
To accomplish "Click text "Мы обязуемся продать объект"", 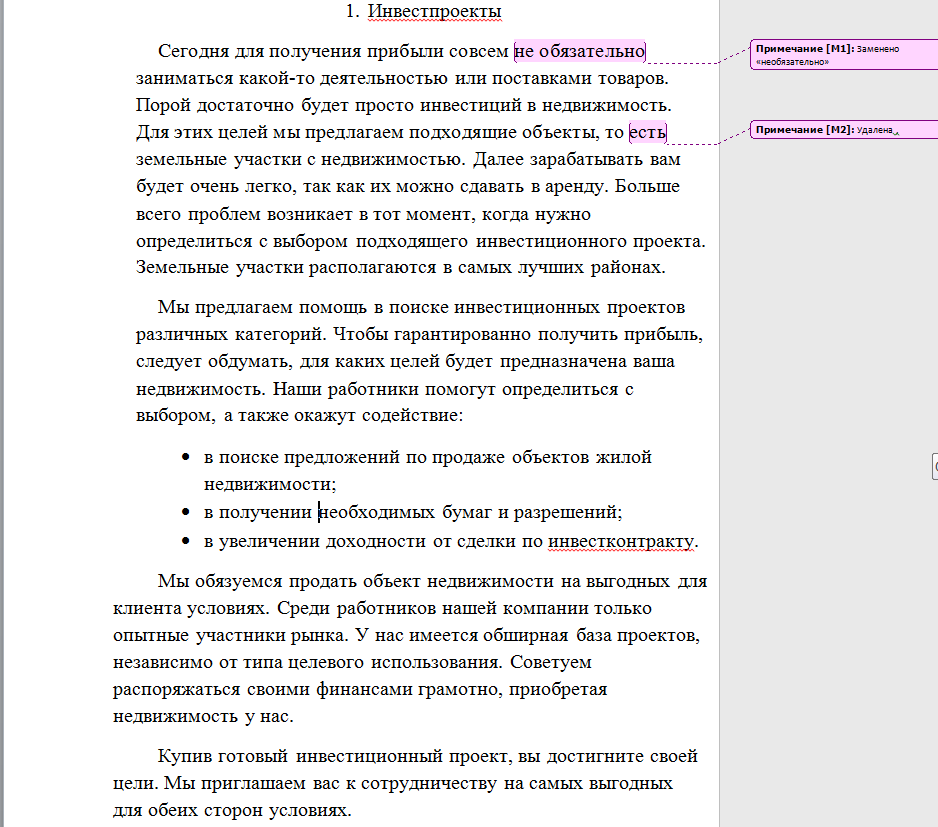I will point(289,582).
